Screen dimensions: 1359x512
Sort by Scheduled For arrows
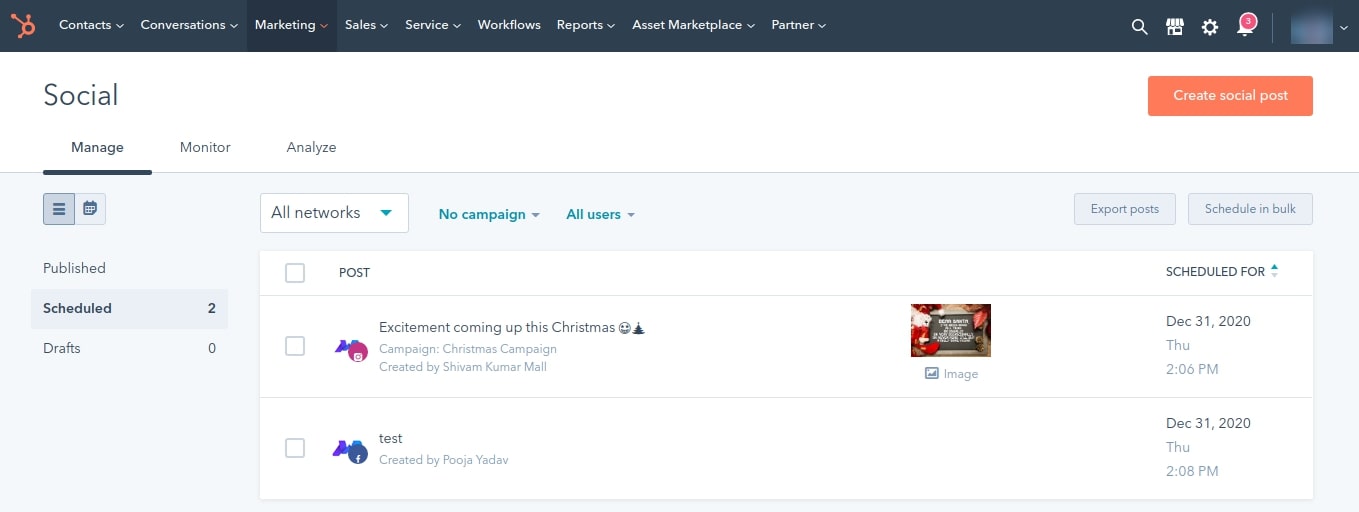(x=1274, y=271)
